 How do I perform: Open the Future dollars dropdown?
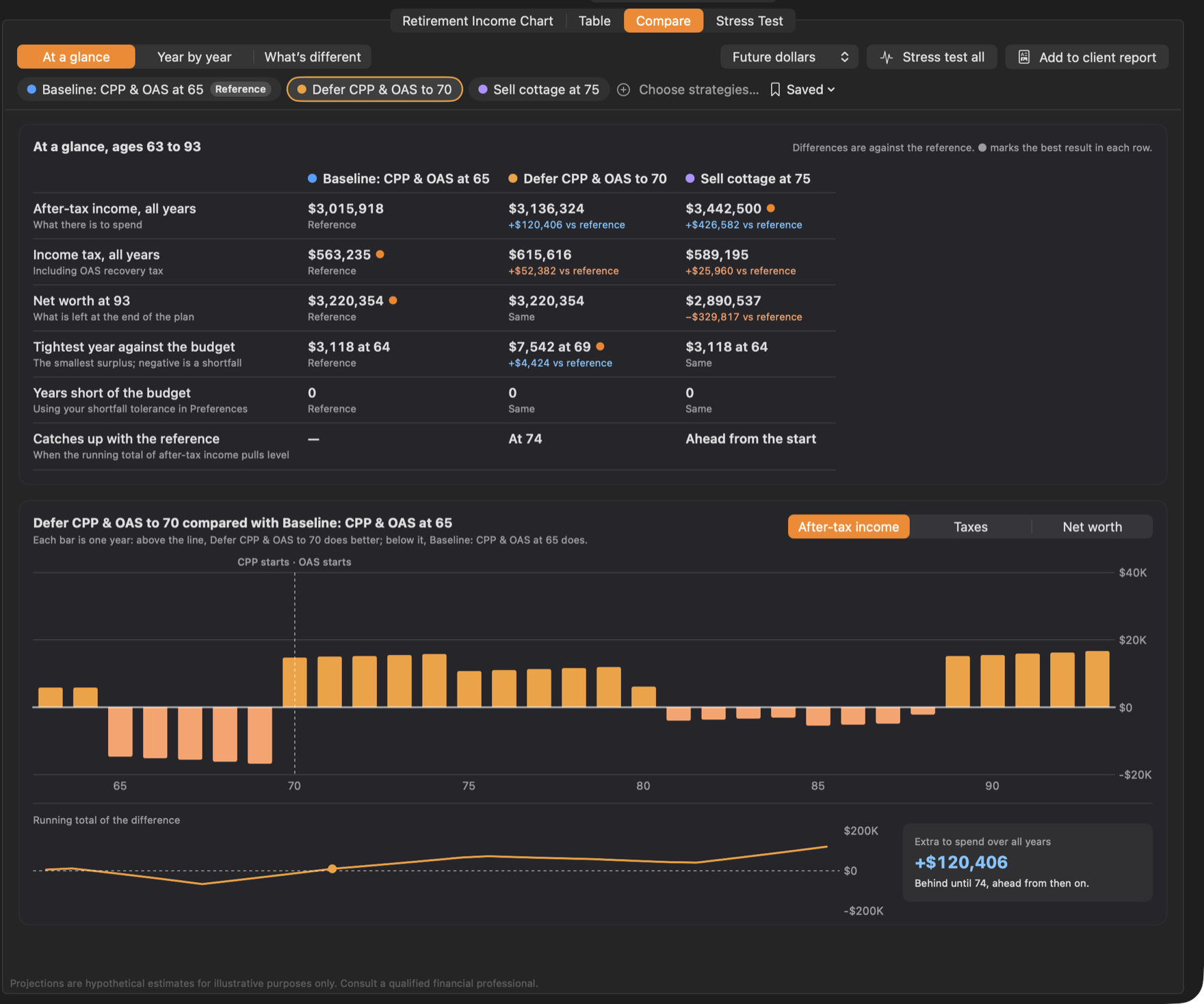tap(789, 57)
